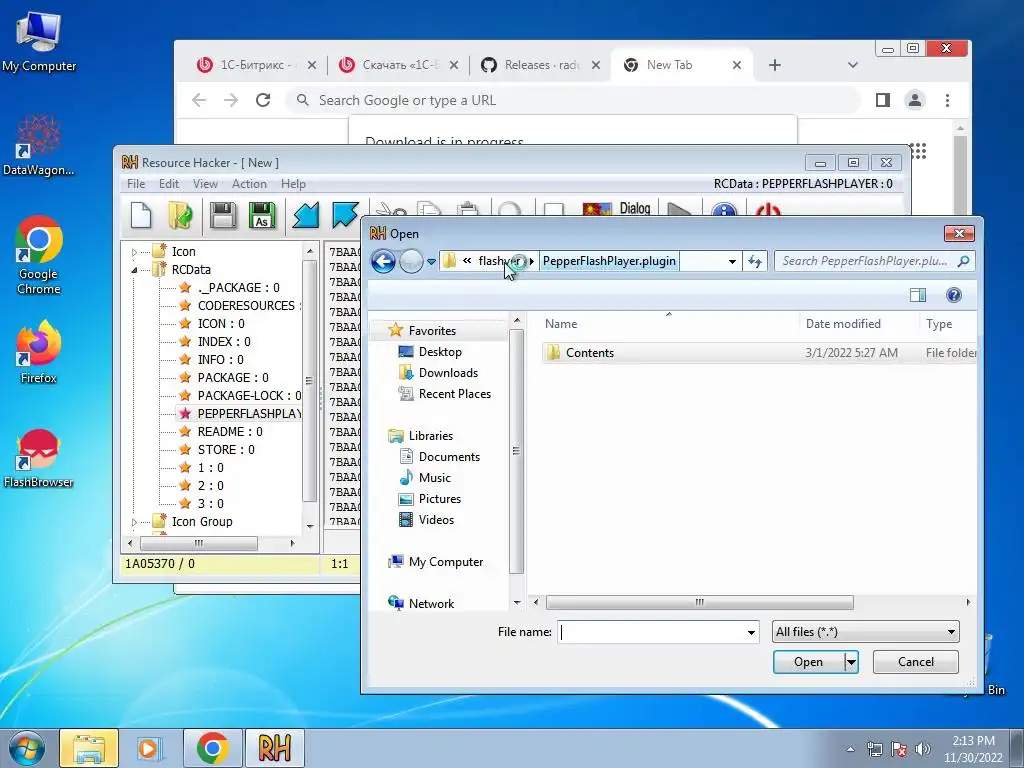The image size is (1024, 768).
Task: Open the Chrome profile avatar icon
Action: pyautogui.click(x=915, y=100)
